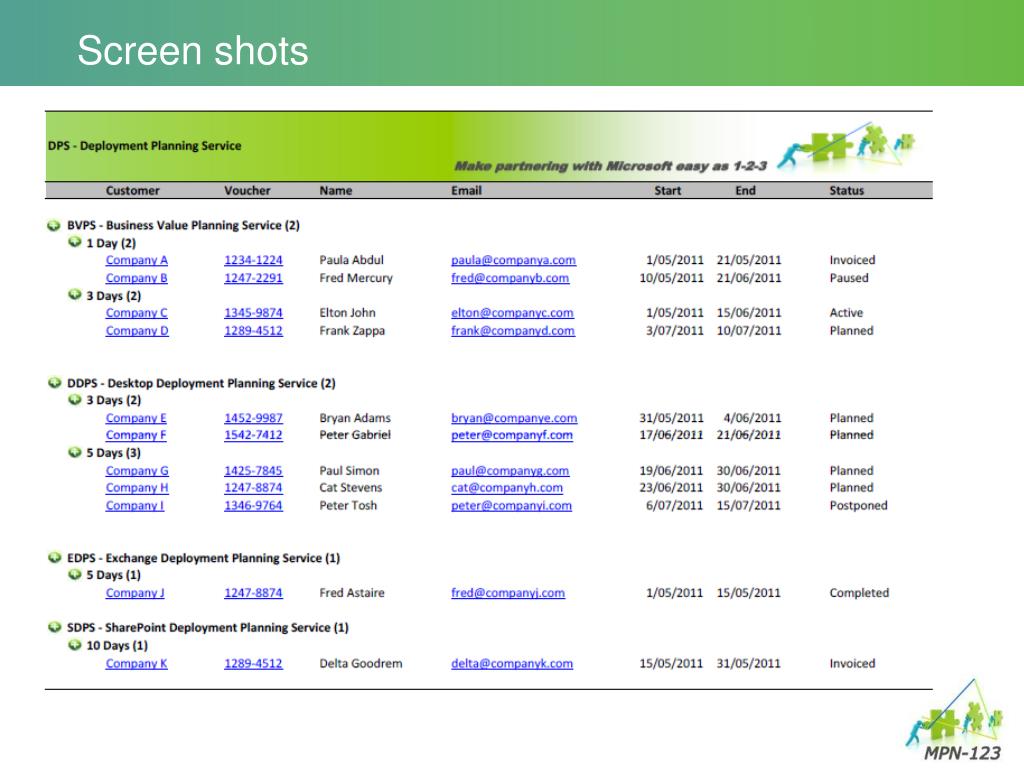
Task: Click the MPN-123 logo
Action: pyautogui.click(x=955, y=722)
